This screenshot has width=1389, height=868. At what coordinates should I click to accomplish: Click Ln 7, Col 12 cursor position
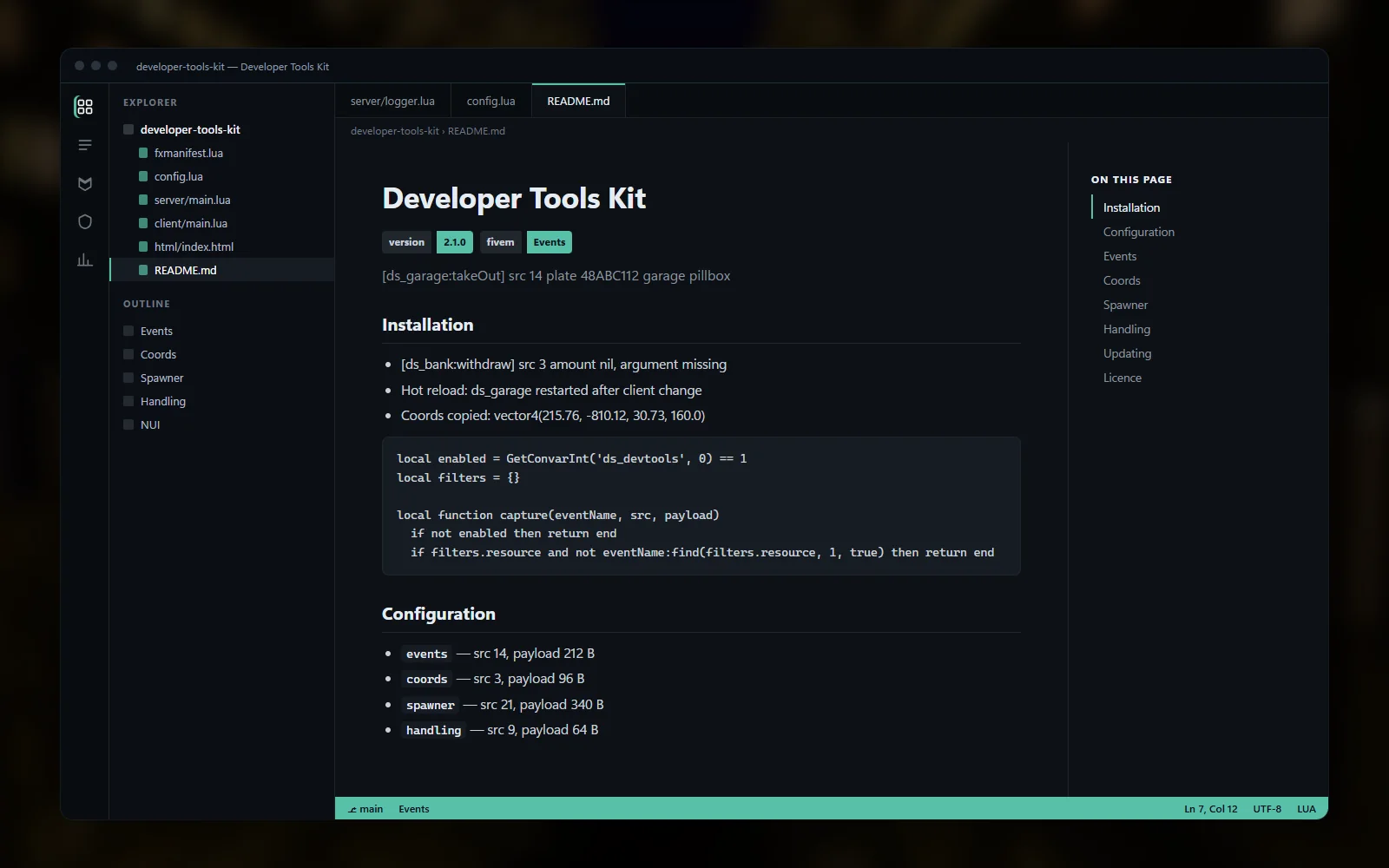pos(1211,809)
